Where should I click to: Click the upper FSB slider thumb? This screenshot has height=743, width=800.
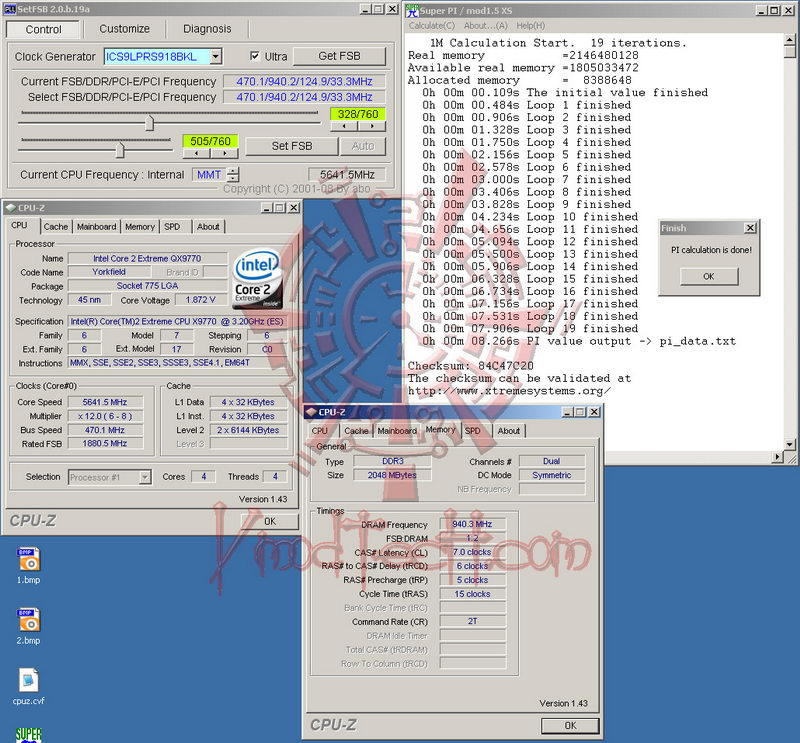click(x=149, y=122)
